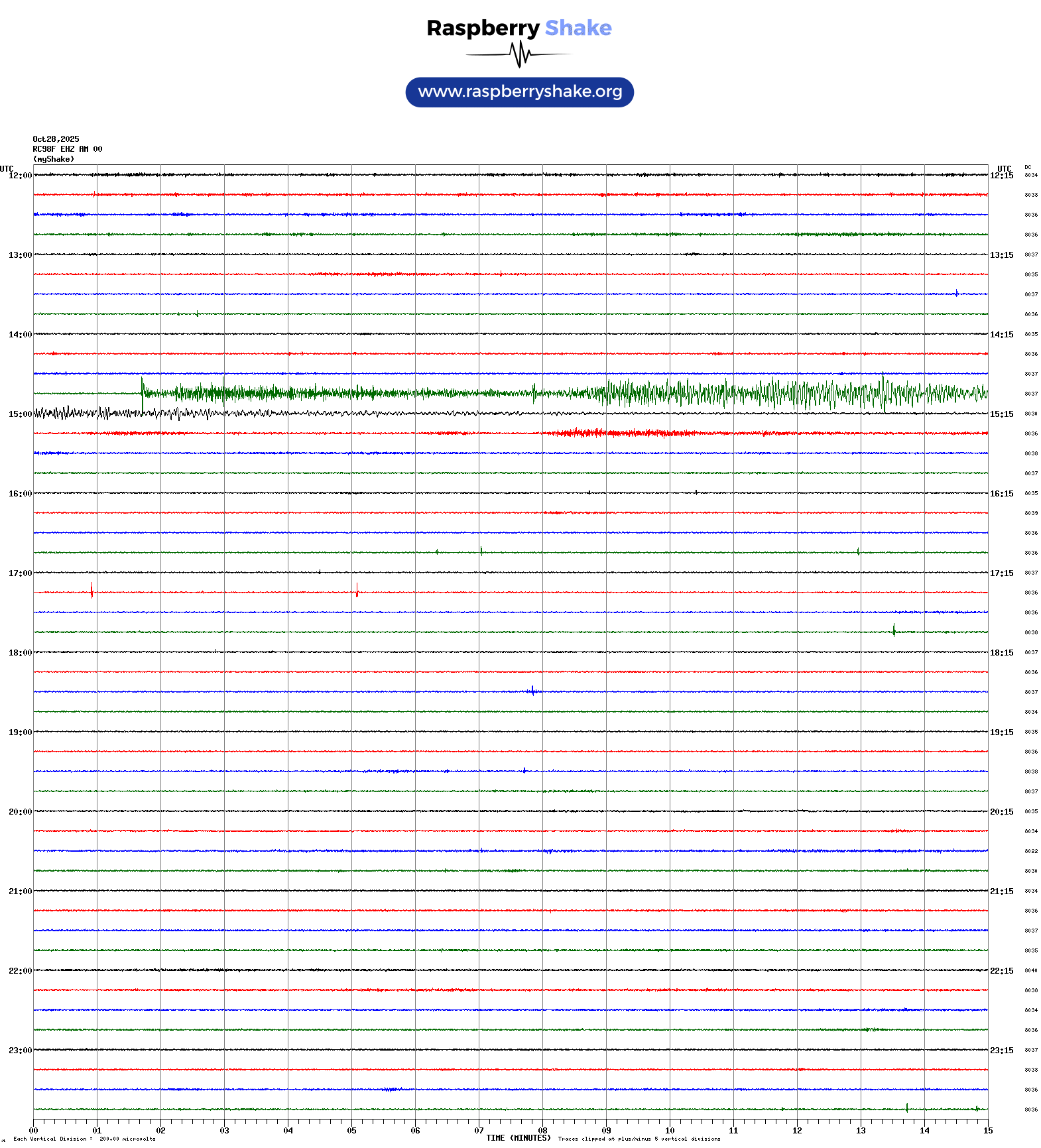
Task: Click the first red spike on 17:15 trace
Action: [92, 591]
